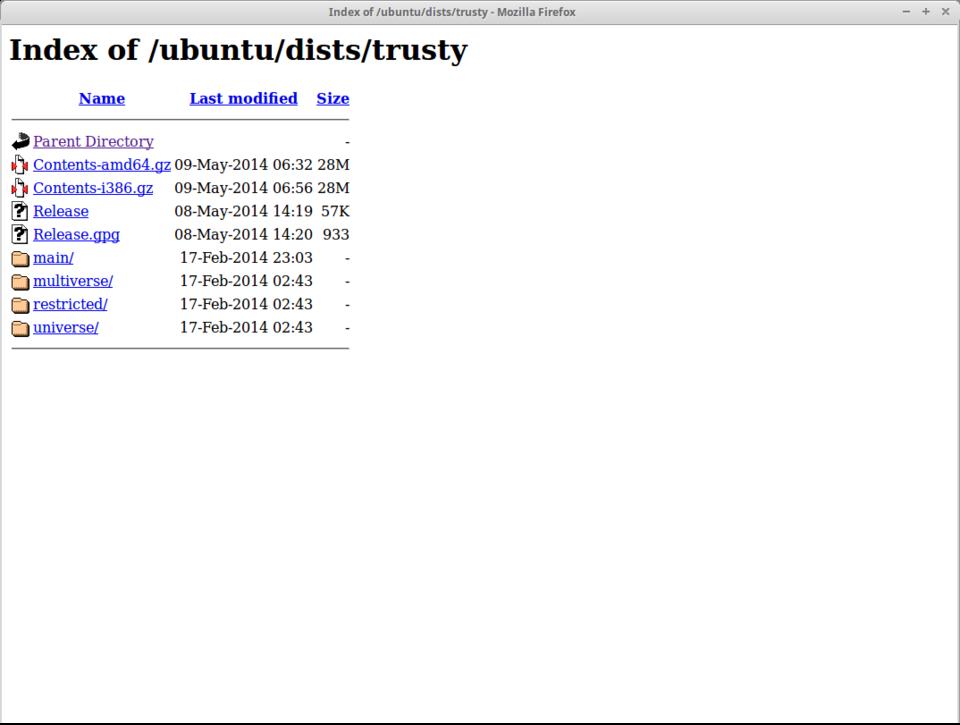960x725 pixels.
Task: Click date 17-Feb-2014 23:03
Action: (246, 258)
